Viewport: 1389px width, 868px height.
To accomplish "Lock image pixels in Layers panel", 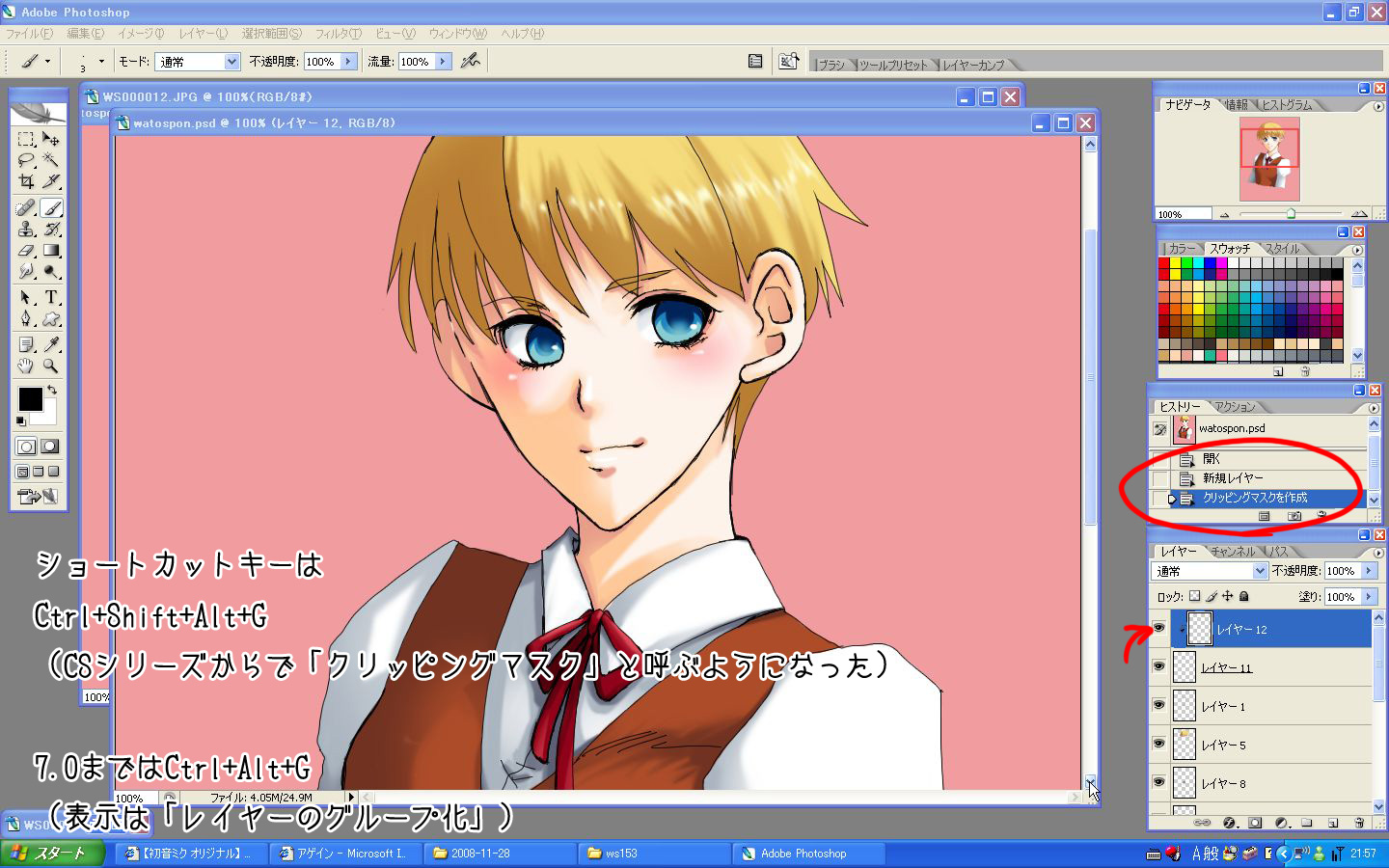I will click(x=1212, y=596).
